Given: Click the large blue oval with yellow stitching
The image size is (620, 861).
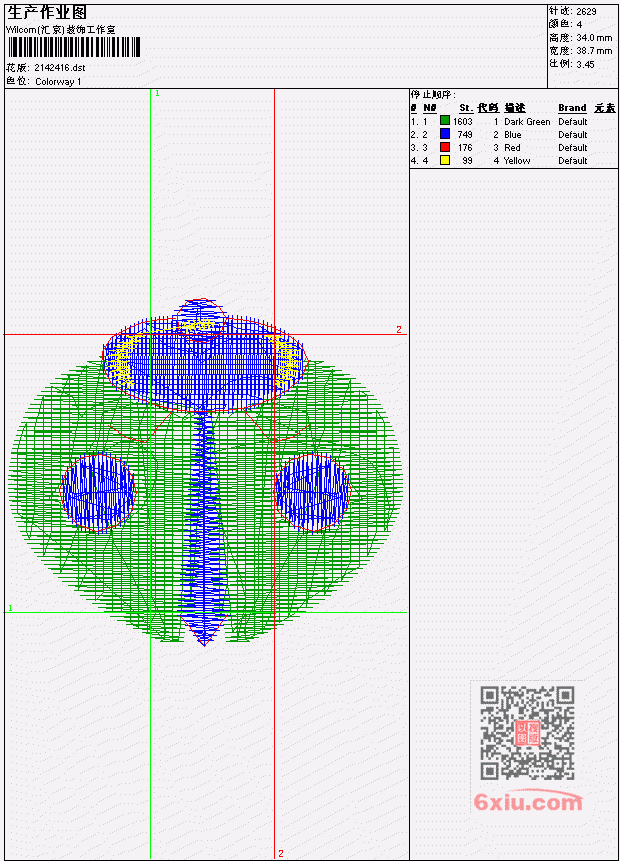Looking at the screenshot, I should (205, 365).
